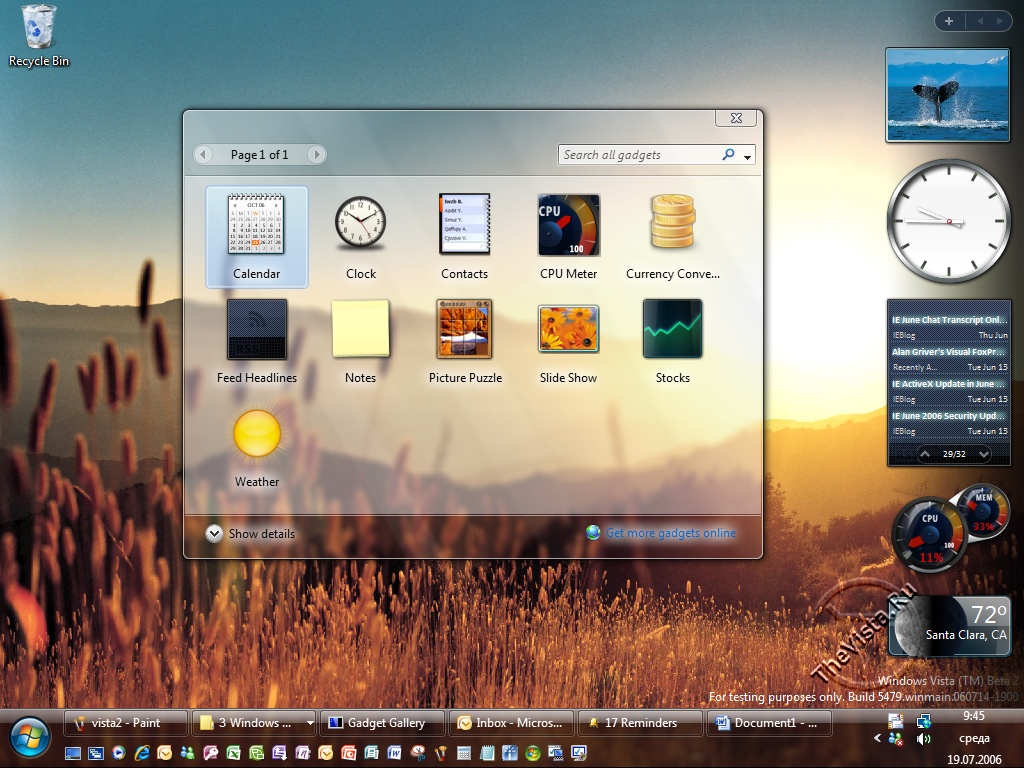Open the search options dropdown arrow

pos(747,156)
